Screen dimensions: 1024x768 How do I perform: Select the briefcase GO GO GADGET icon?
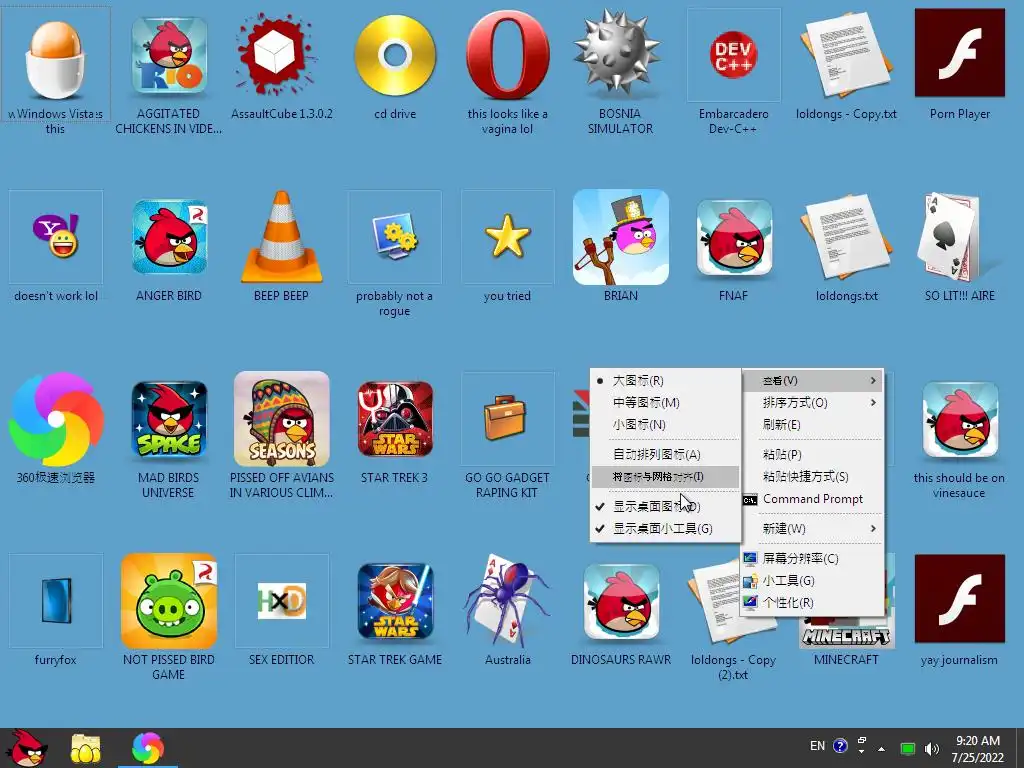tap(507, 419)
